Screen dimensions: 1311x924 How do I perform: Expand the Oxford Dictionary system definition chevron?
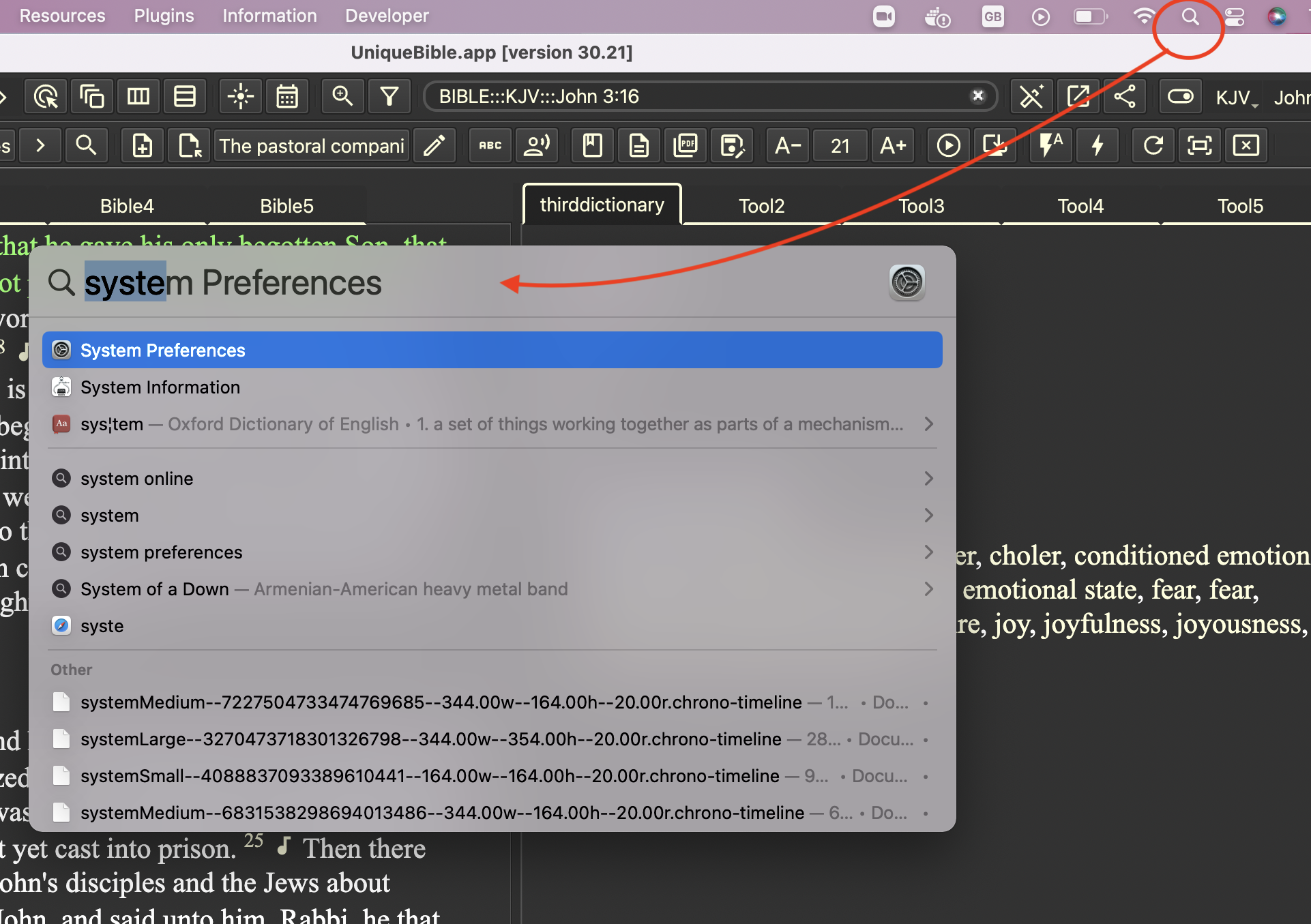[x=928, y=423]
